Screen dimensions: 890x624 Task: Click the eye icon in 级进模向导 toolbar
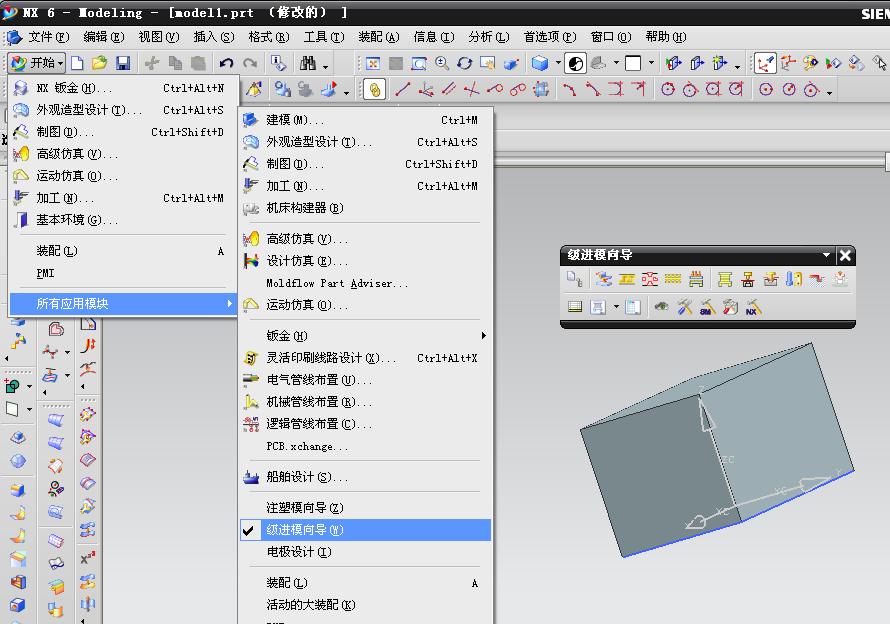coord(661,307)
